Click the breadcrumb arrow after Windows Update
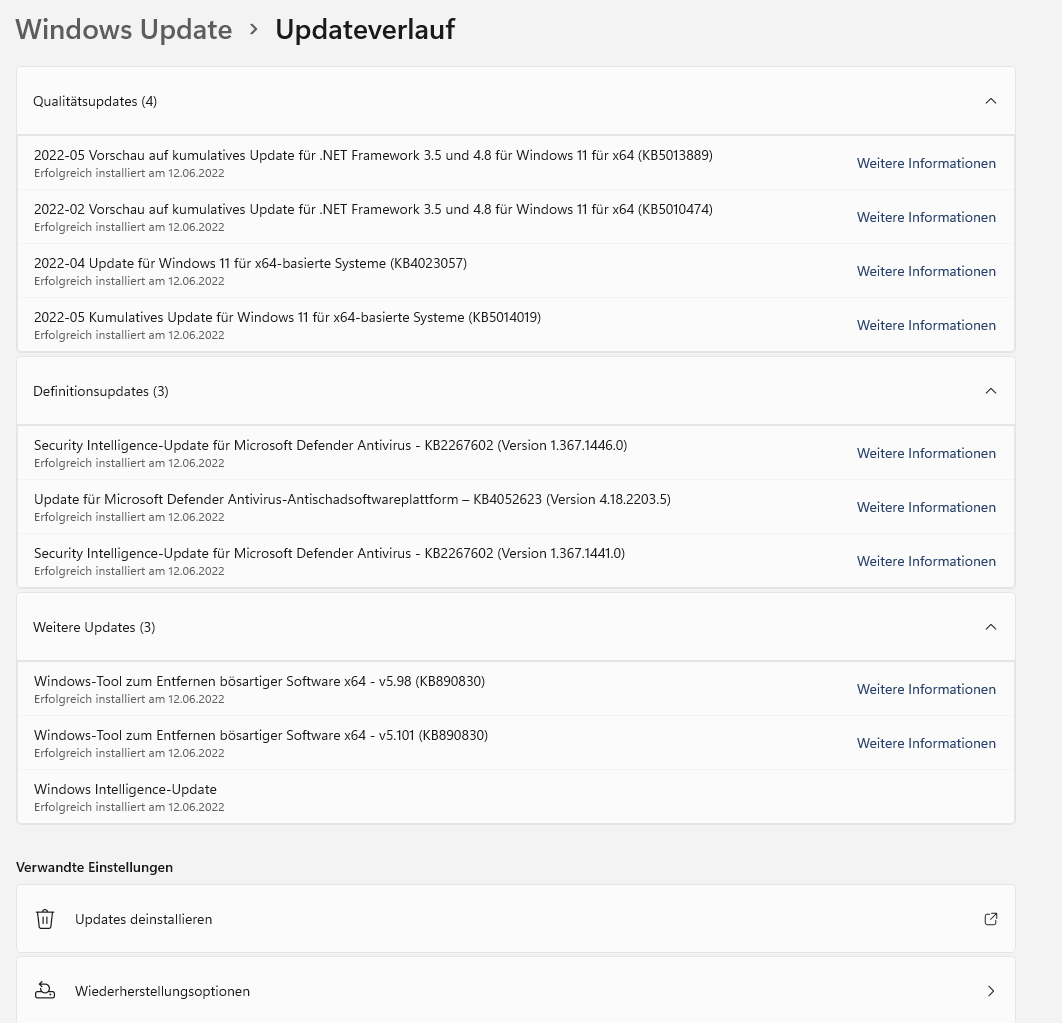 tap(254, 29)
